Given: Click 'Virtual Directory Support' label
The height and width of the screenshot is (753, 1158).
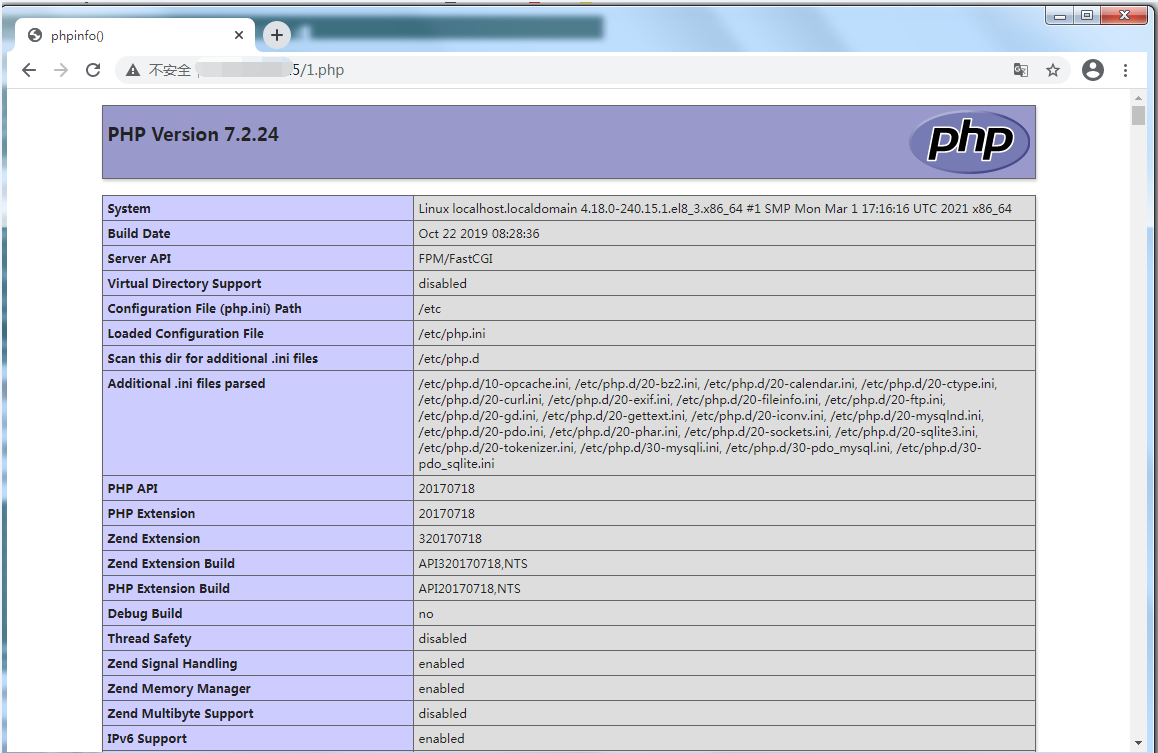Looking at the screenshot, I should 184,283.
